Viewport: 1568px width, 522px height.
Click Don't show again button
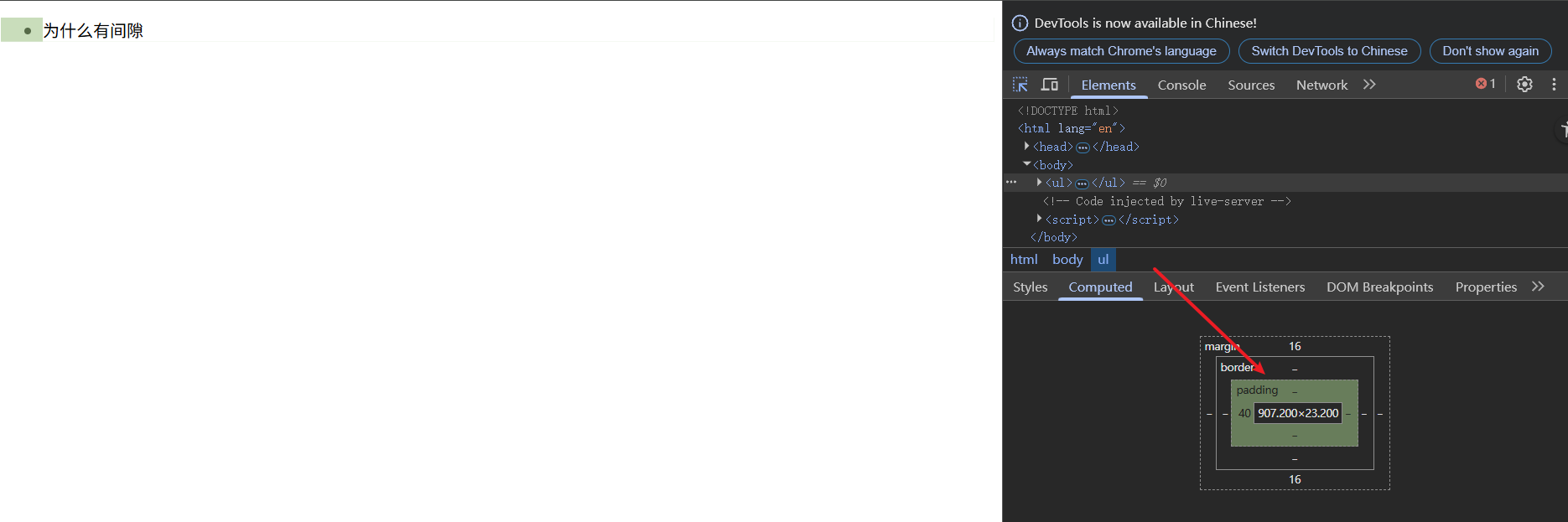click(1490, 51)
